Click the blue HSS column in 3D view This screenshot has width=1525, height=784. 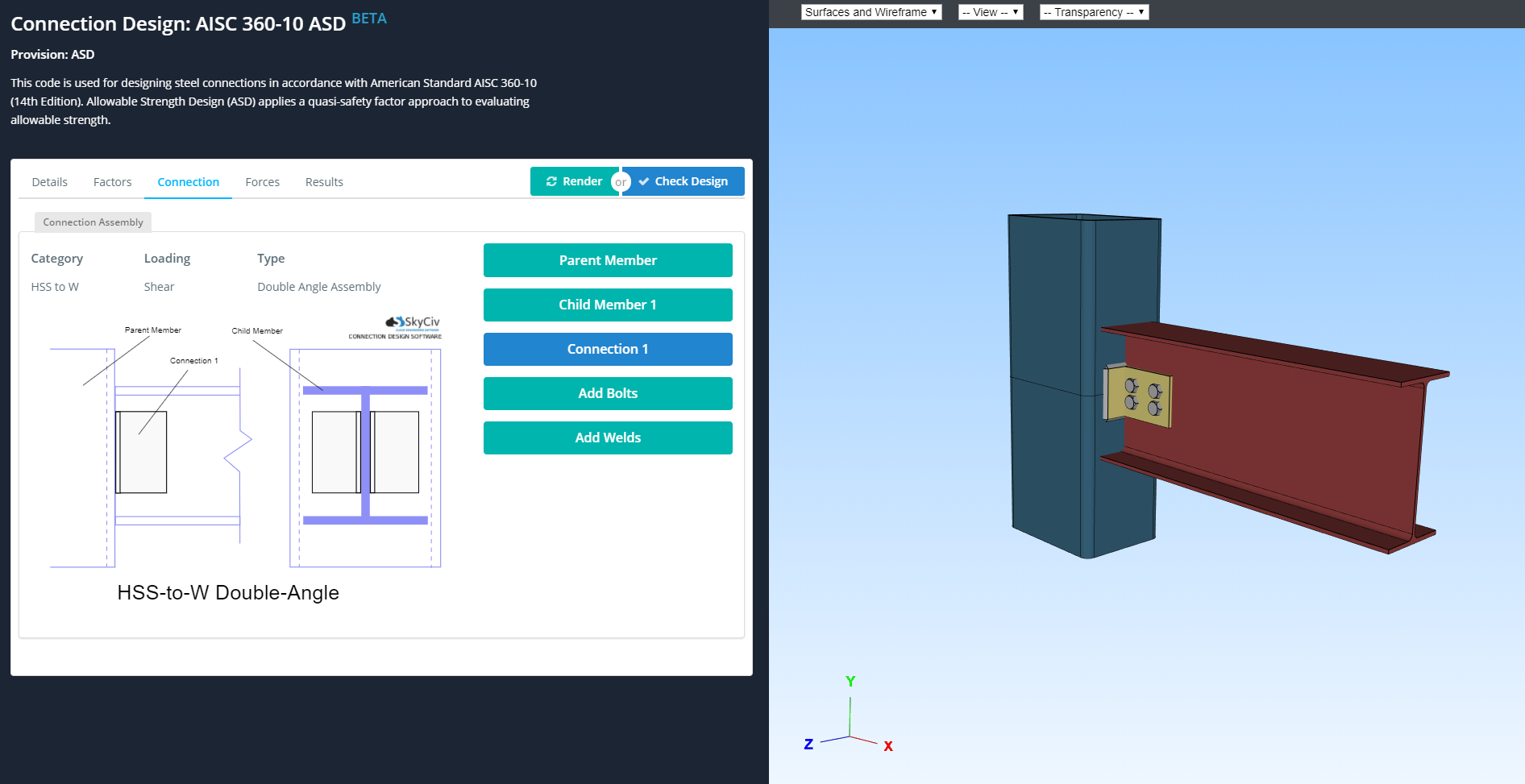(1084, 385)
